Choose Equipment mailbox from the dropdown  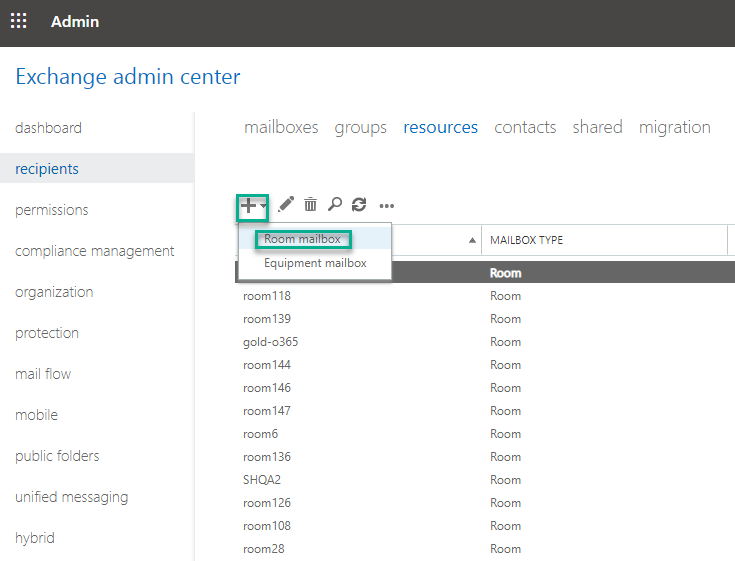coord(315,263)
